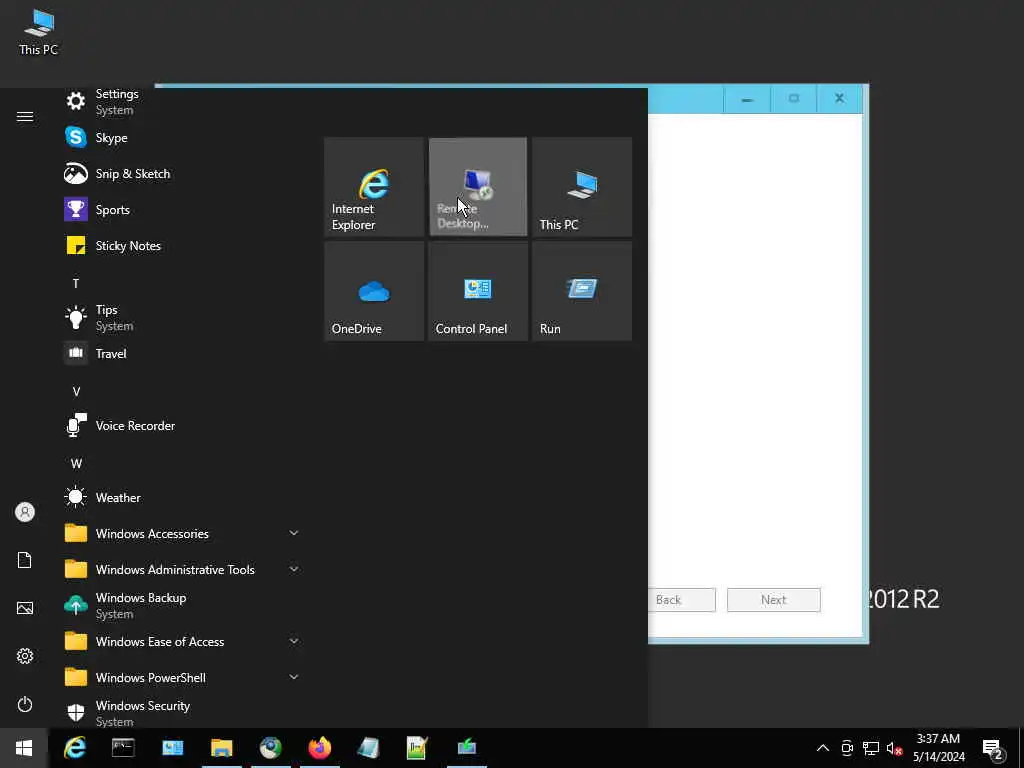Open the Weather app
The width and height of the screenshot is (1024, 768).
(180, 498)
